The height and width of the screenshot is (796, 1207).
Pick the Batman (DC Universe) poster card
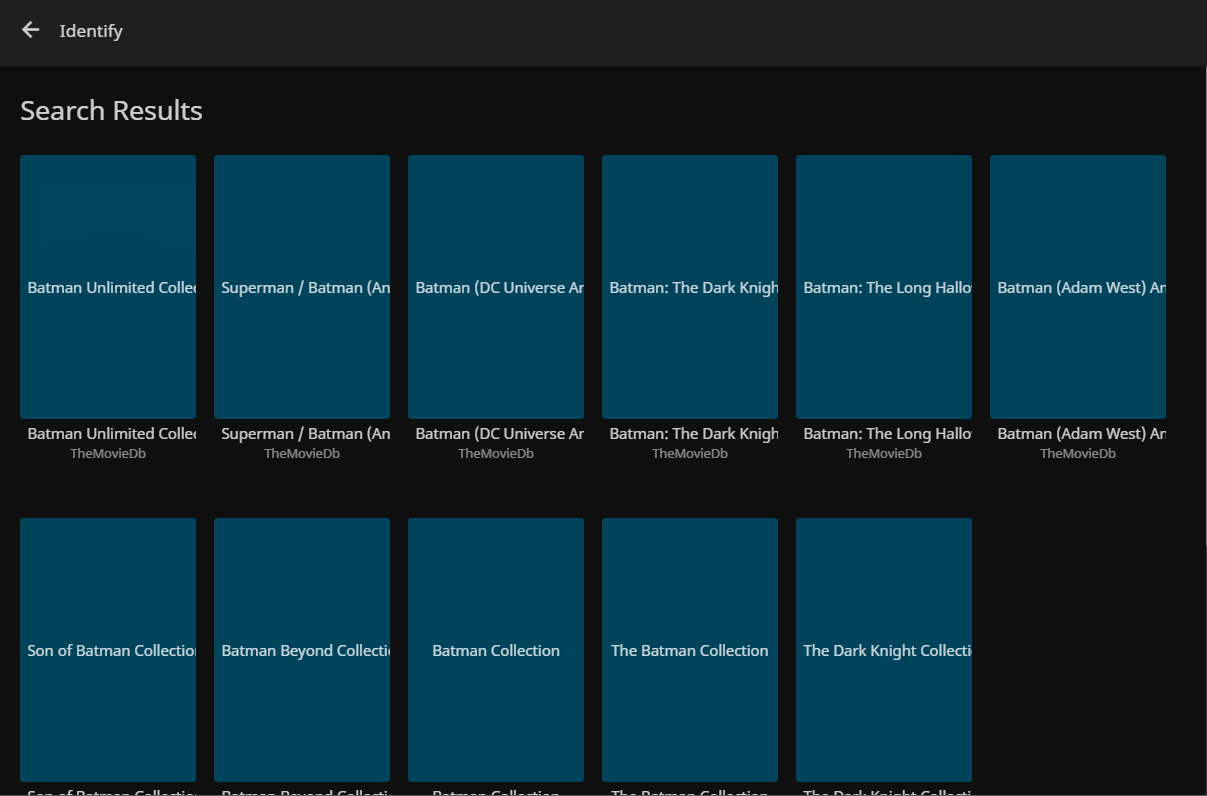(496, 286)
